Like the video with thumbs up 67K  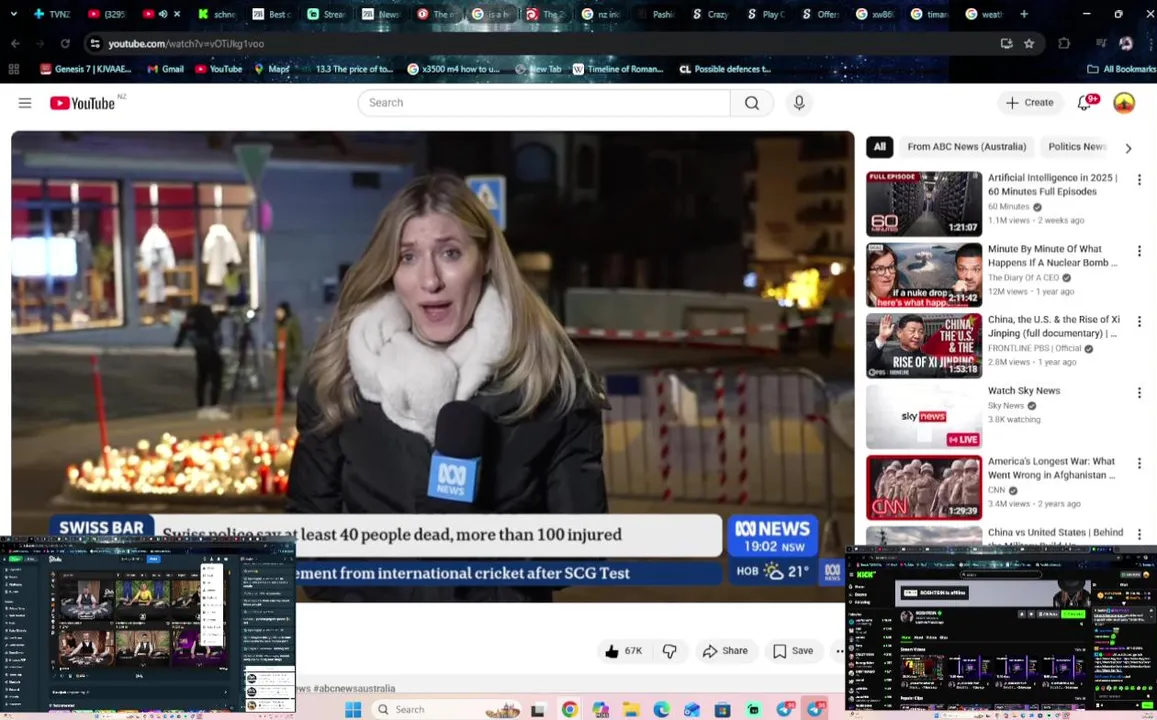[624, 651]
